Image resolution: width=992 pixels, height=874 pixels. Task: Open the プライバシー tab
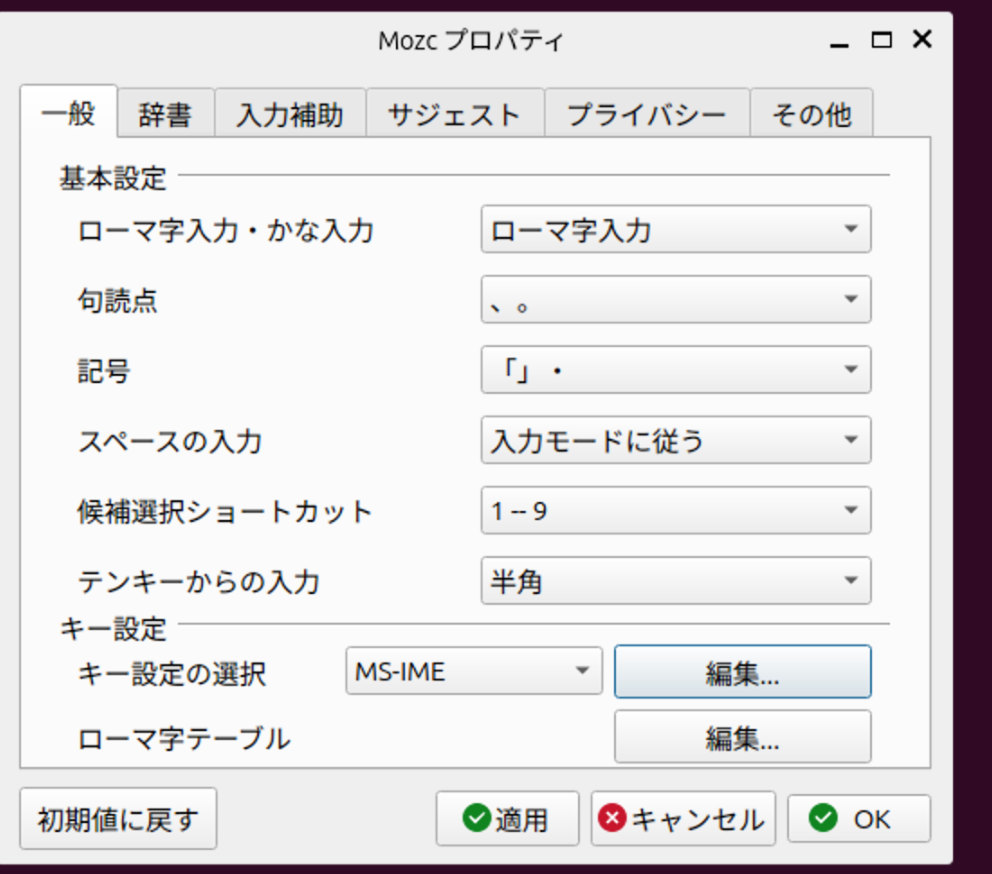click(647, 114)
